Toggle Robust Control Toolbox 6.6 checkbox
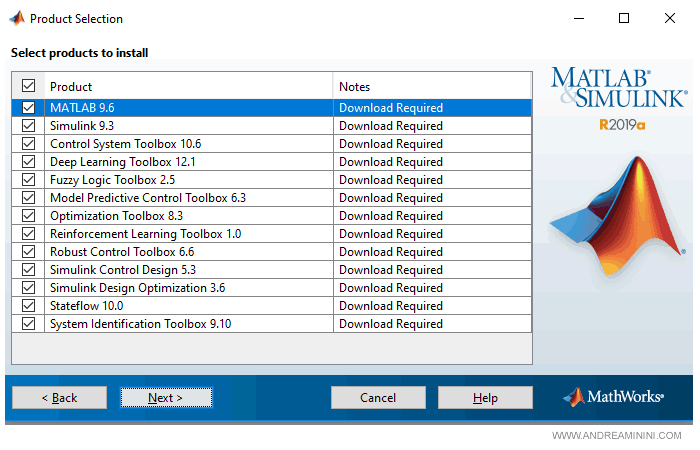The image size is (700, 450). (x=29, y=251)
